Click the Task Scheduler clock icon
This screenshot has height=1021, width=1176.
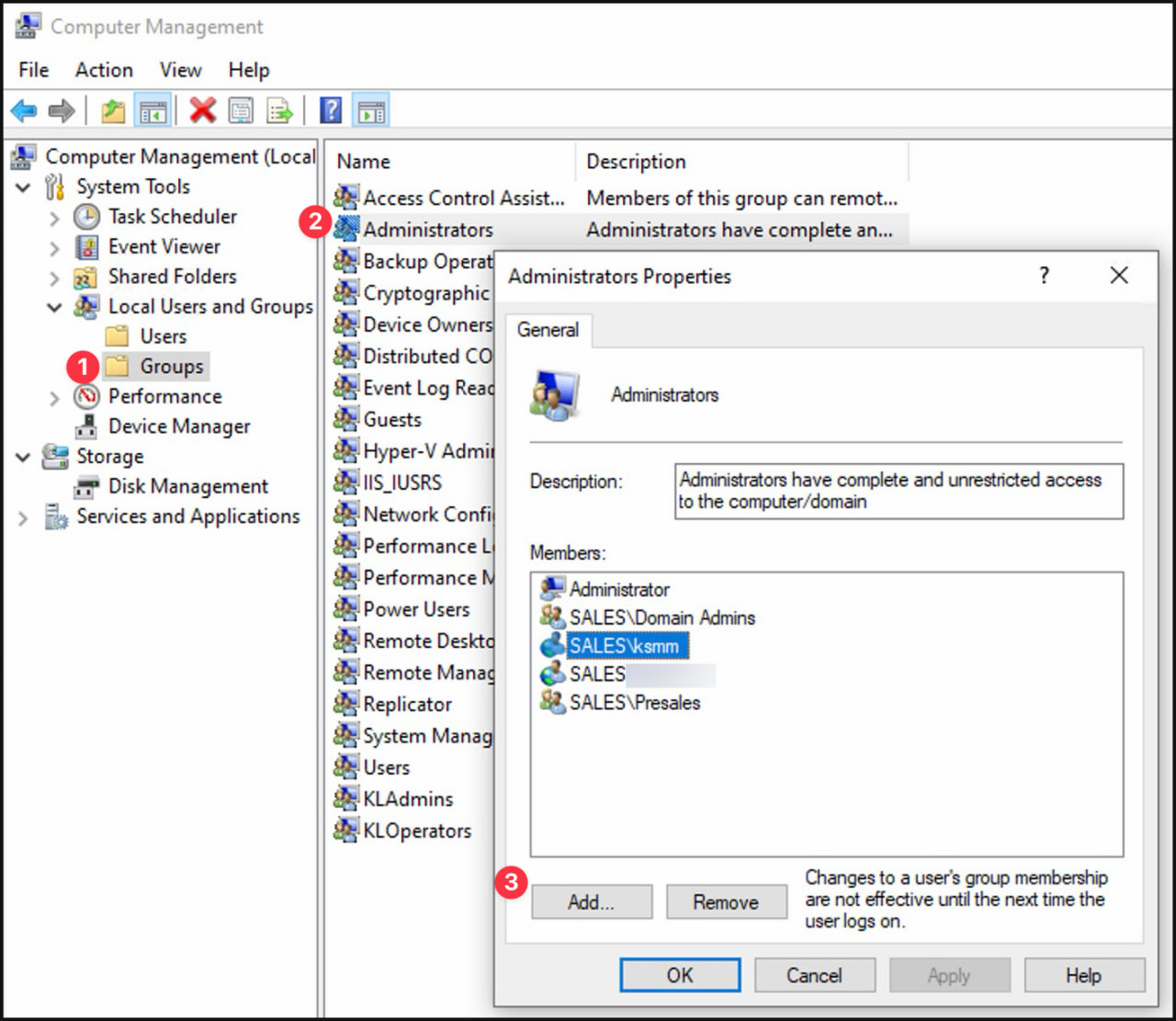(87, 217)
